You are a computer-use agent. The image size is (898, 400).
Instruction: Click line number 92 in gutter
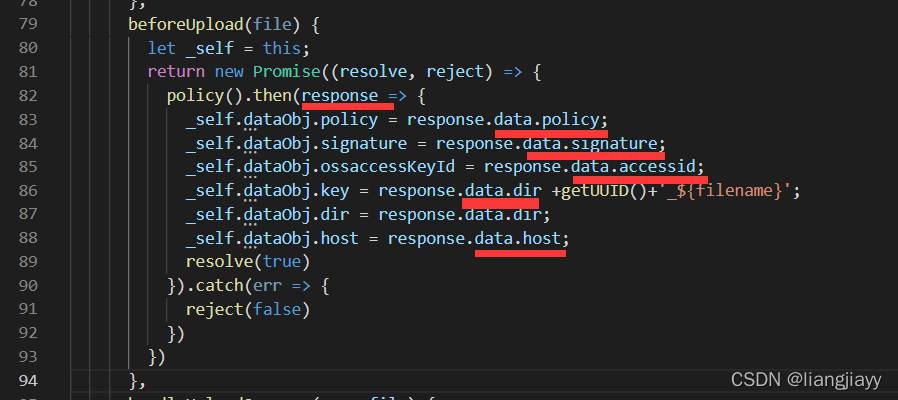click(x=28, y=333)
